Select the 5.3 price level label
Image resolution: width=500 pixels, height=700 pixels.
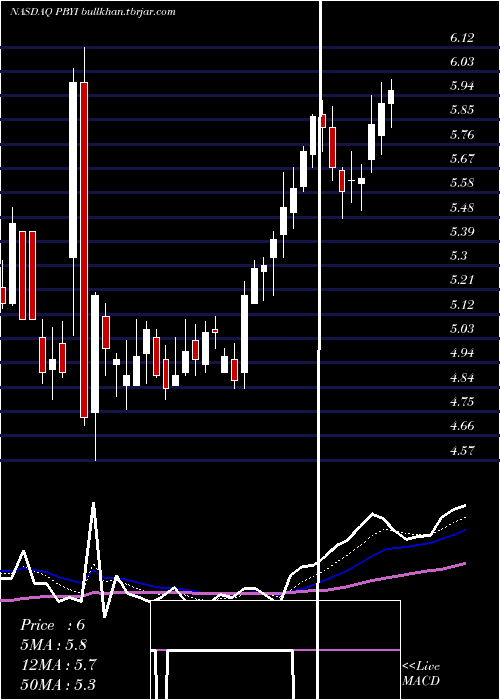pos(459,256)
